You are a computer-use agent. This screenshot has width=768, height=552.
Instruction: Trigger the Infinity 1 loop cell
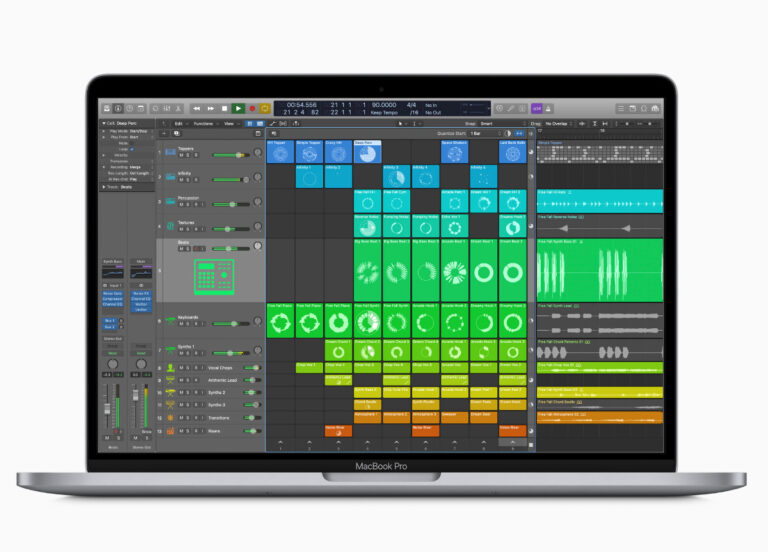click(x=309, y=176)
